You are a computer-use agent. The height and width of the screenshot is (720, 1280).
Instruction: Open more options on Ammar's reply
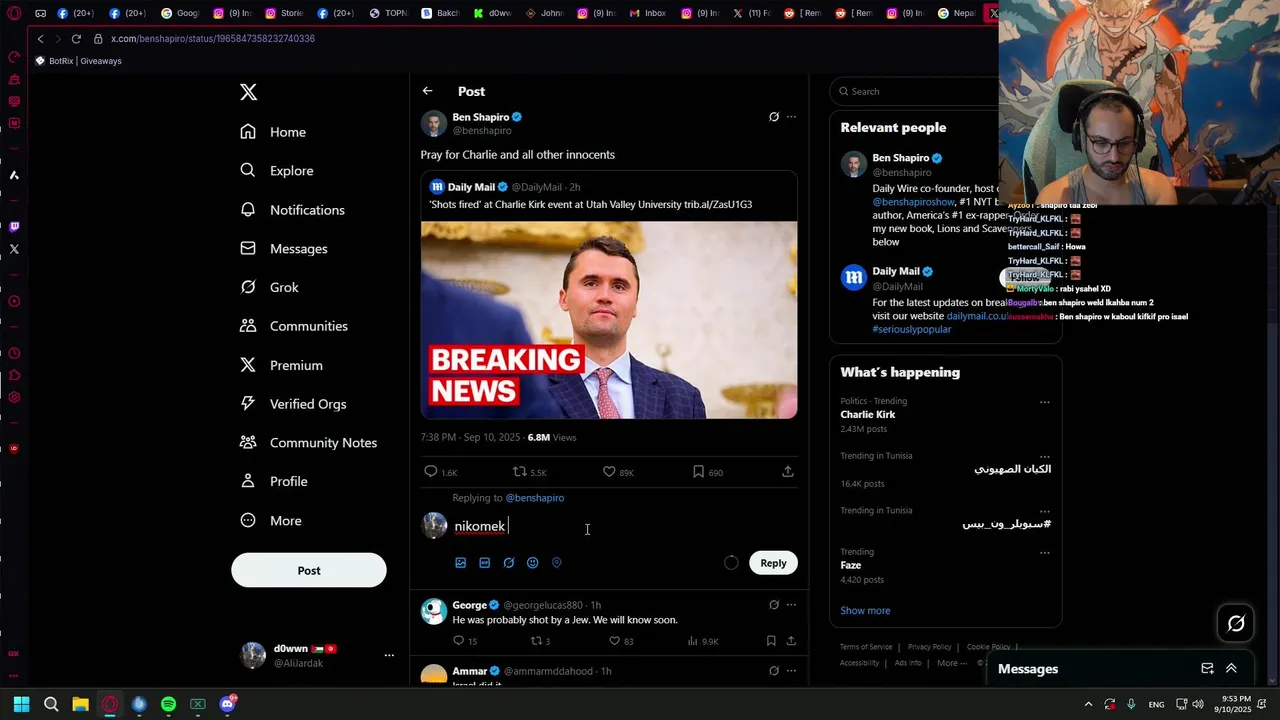(x=791, y=671)
